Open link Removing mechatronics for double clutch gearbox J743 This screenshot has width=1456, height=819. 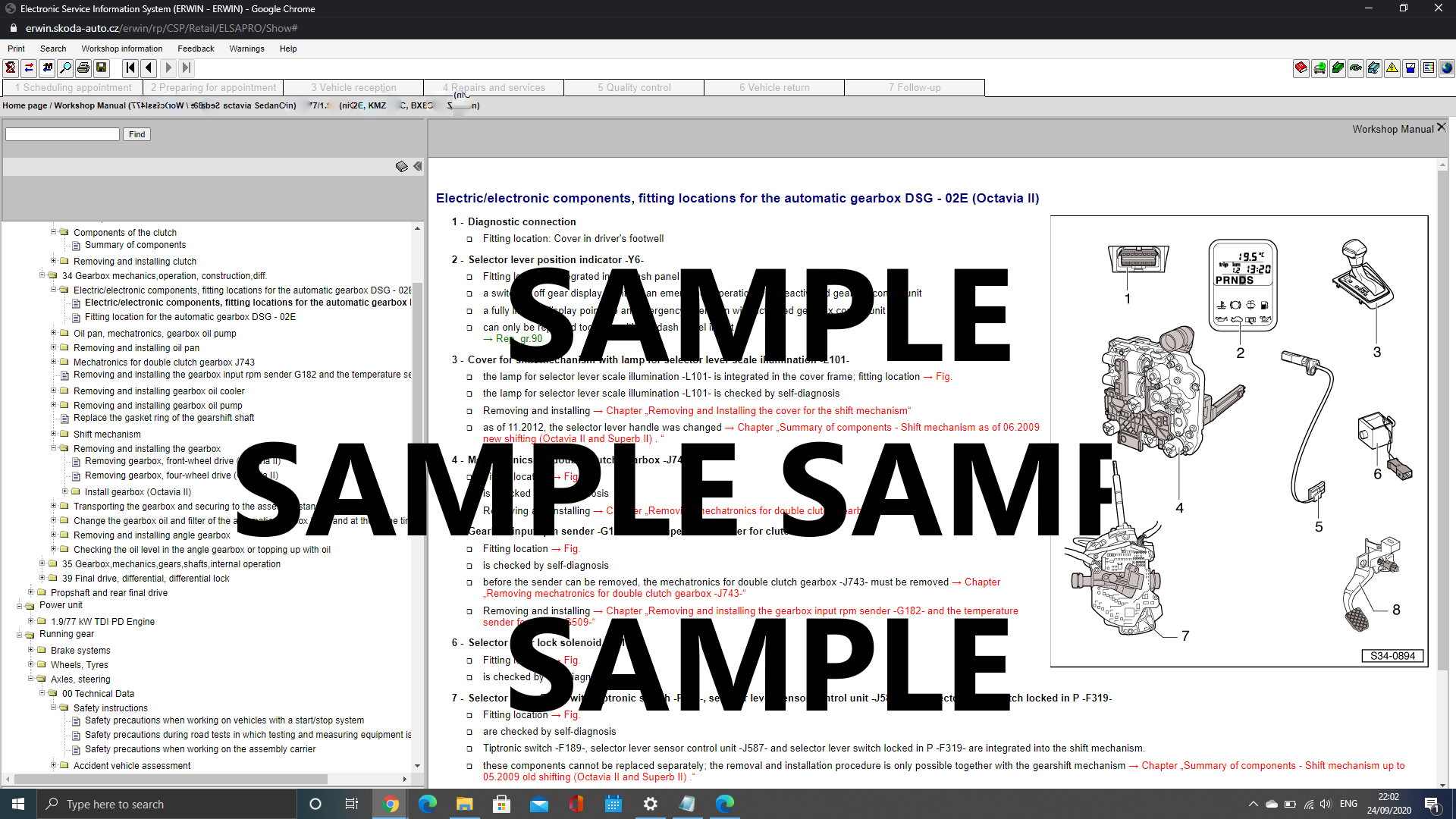point(614,594)
